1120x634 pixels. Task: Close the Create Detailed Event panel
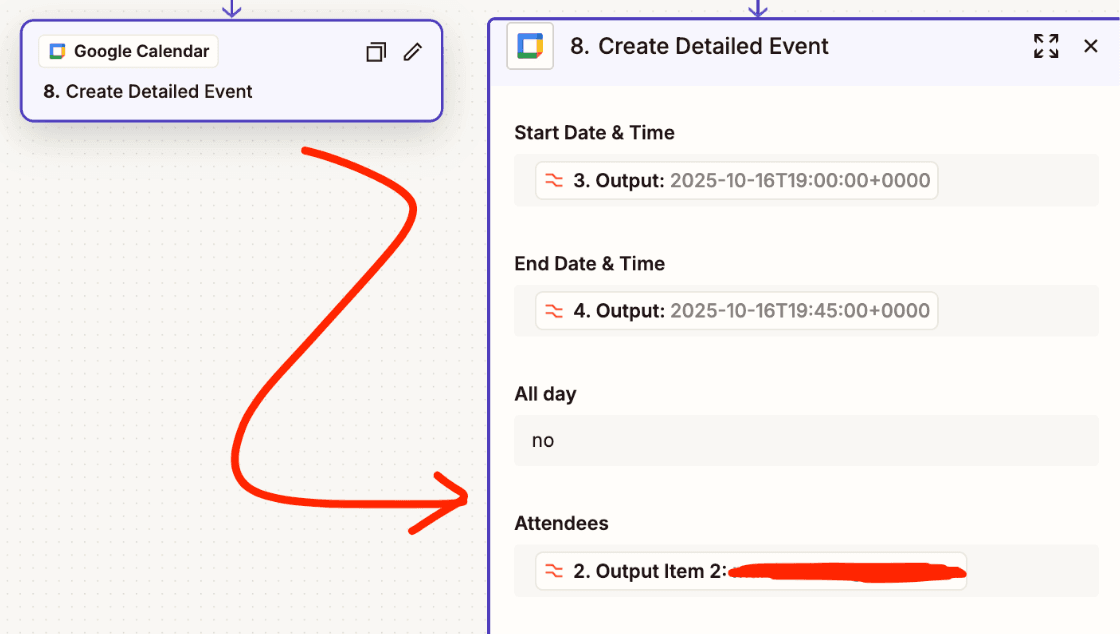1090,45
